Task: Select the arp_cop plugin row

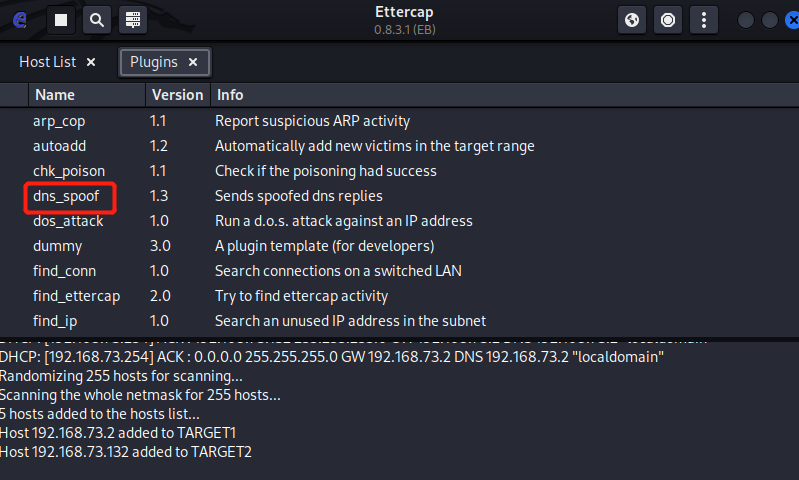Action: (x=59, y=121)
